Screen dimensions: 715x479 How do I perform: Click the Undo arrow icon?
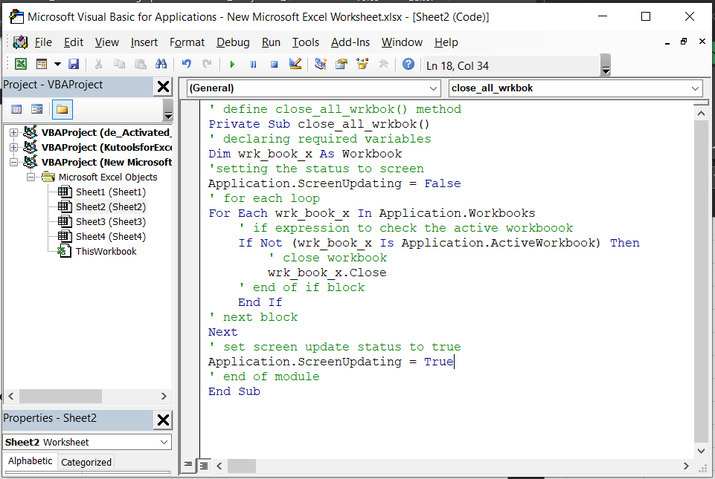[186, 64]
